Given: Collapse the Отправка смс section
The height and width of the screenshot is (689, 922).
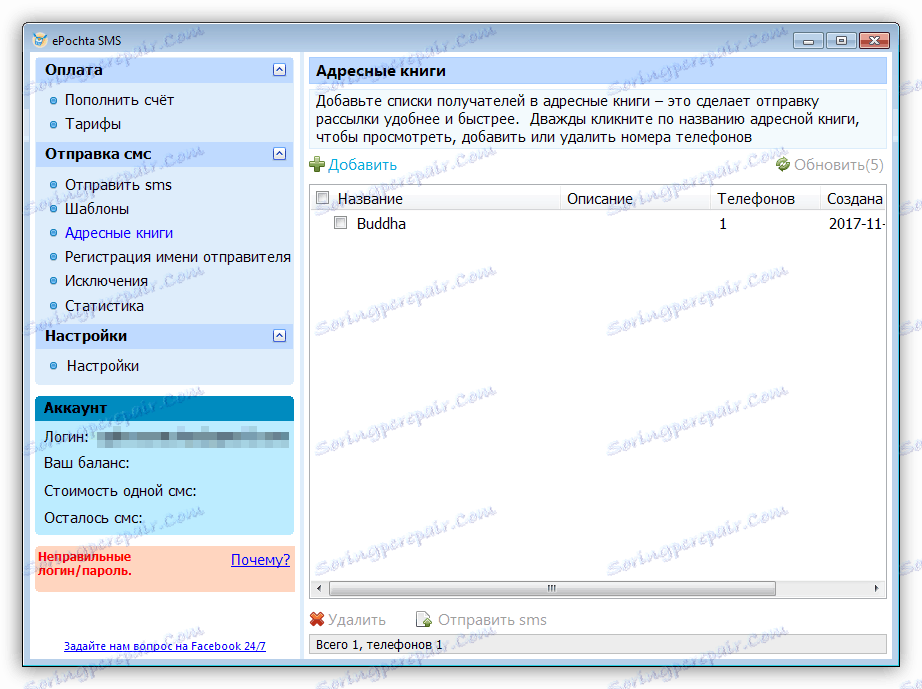Looking at the screenshot, I should click(279, 154).
